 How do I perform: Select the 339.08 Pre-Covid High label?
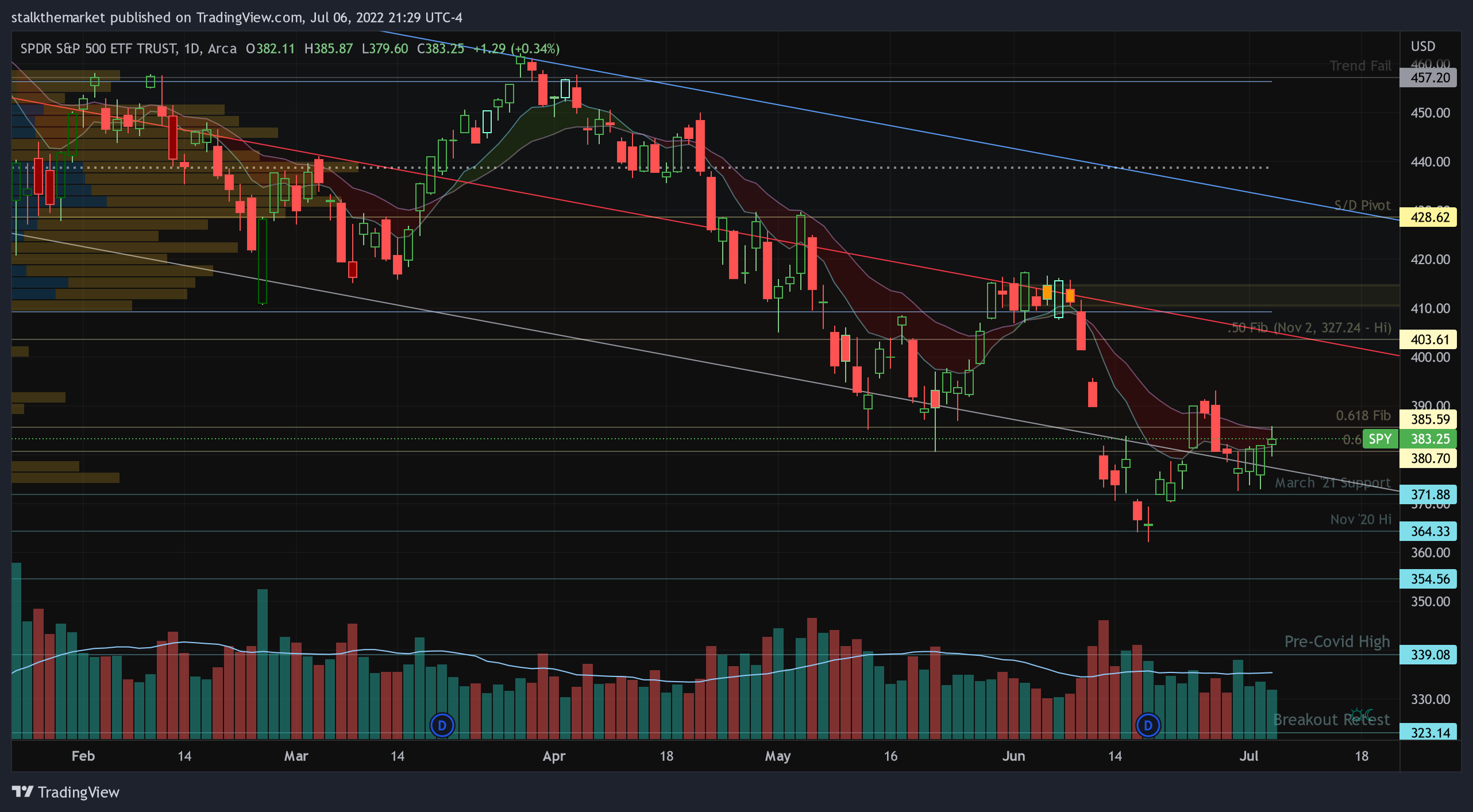(1428, 655)
